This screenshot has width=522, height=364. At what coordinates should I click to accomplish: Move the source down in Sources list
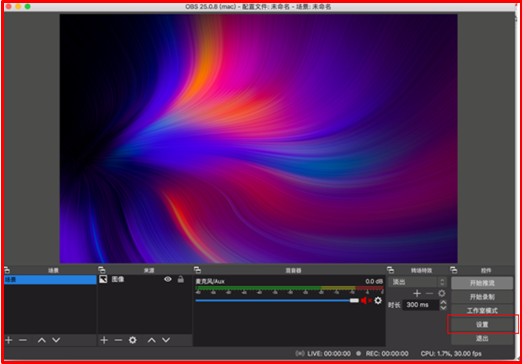coord(166,340)
